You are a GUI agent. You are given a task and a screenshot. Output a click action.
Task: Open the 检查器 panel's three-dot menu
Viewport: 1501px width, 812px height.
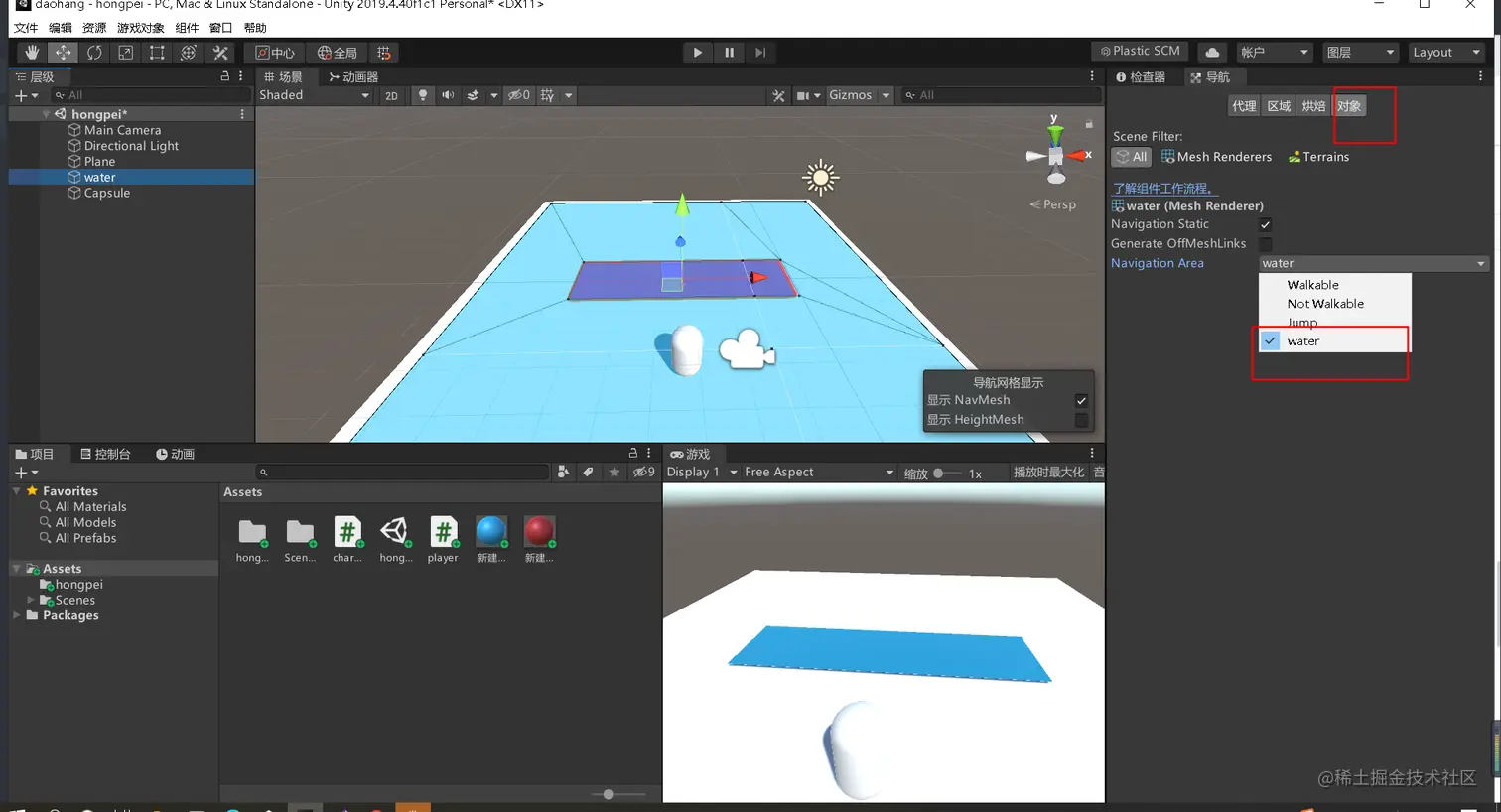point(1480,76)
